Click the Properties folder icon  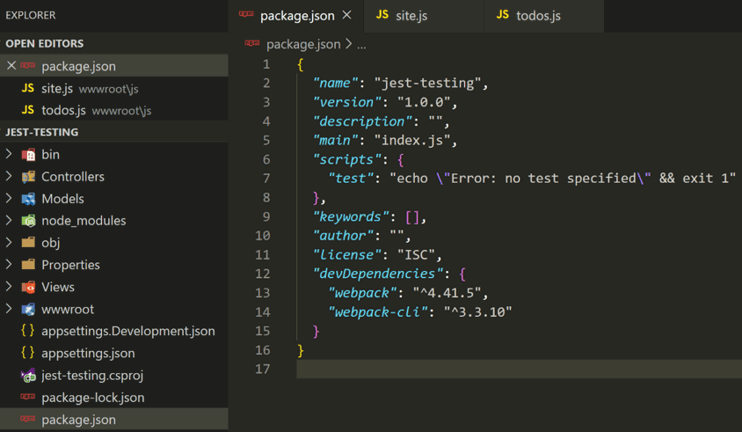[x=28, y=264]
